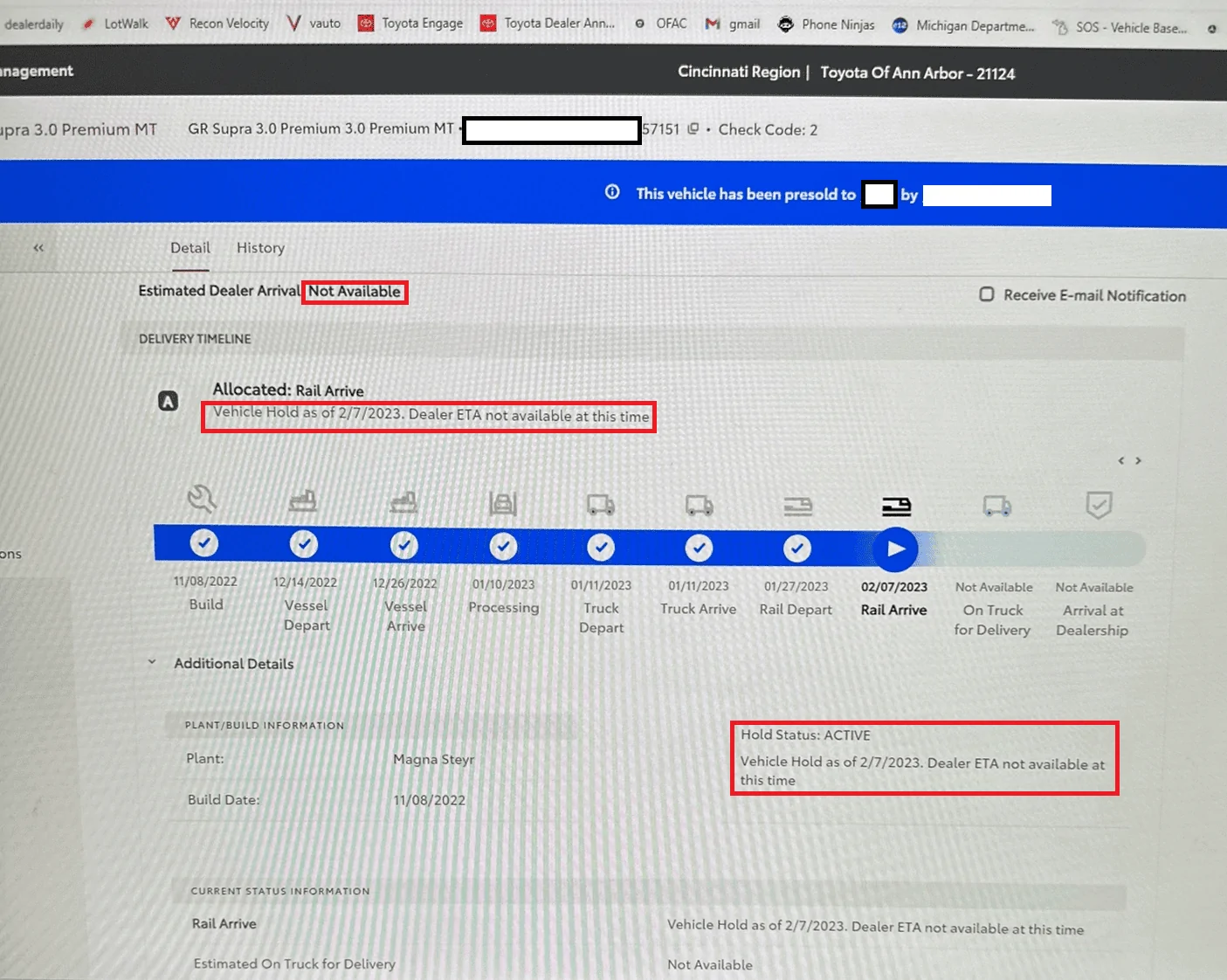
Task: Click the 12/14/2022 Vessel Depart date
Action: [305, 582]
